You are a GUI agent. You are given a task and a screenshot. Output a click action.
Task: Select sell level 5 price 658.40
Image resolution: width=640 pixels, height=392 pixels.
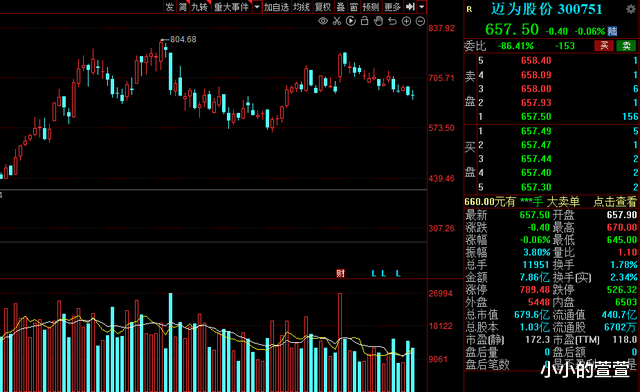(x=536, y=60)
